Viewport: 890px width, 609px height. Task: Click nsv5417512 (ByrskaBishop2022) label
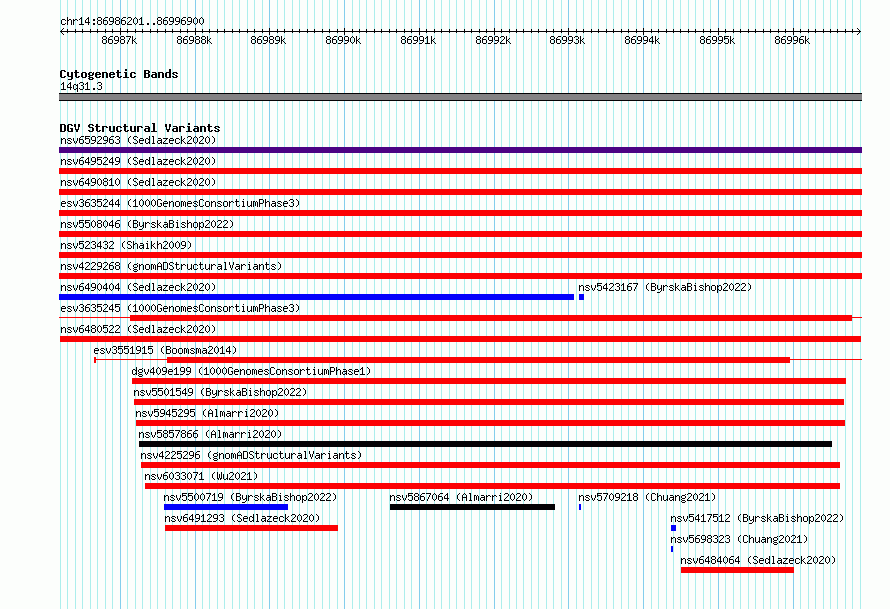[757, 518]
